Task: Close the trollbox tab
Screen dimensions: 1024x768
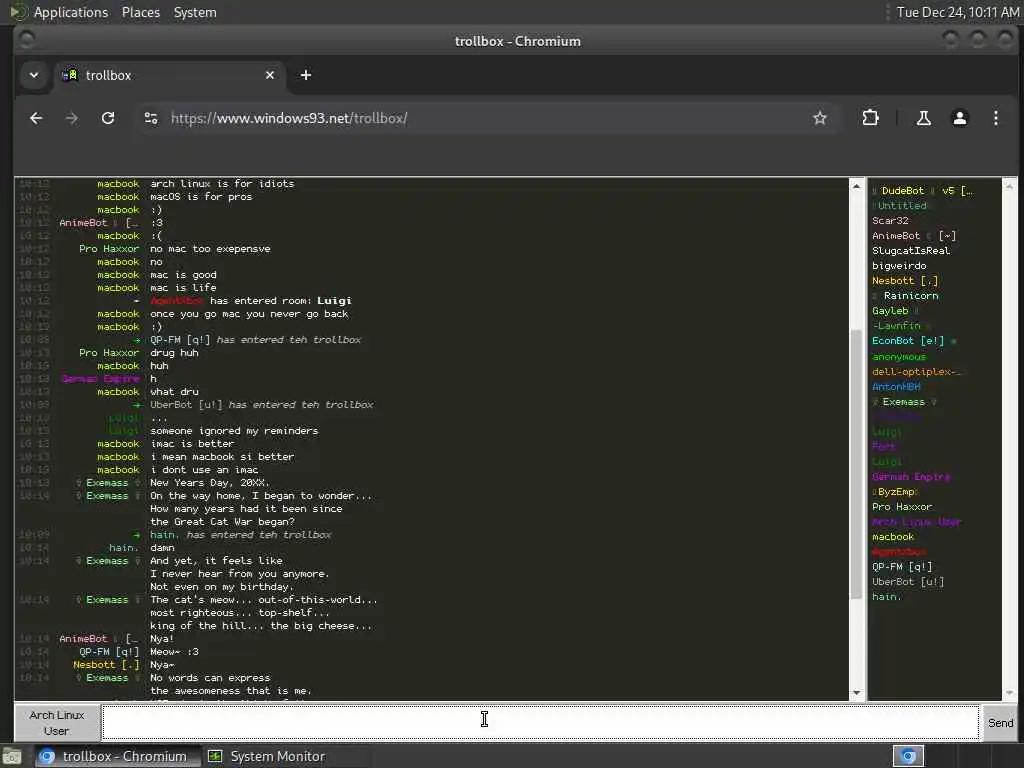Action: click(x=270, y=75)
